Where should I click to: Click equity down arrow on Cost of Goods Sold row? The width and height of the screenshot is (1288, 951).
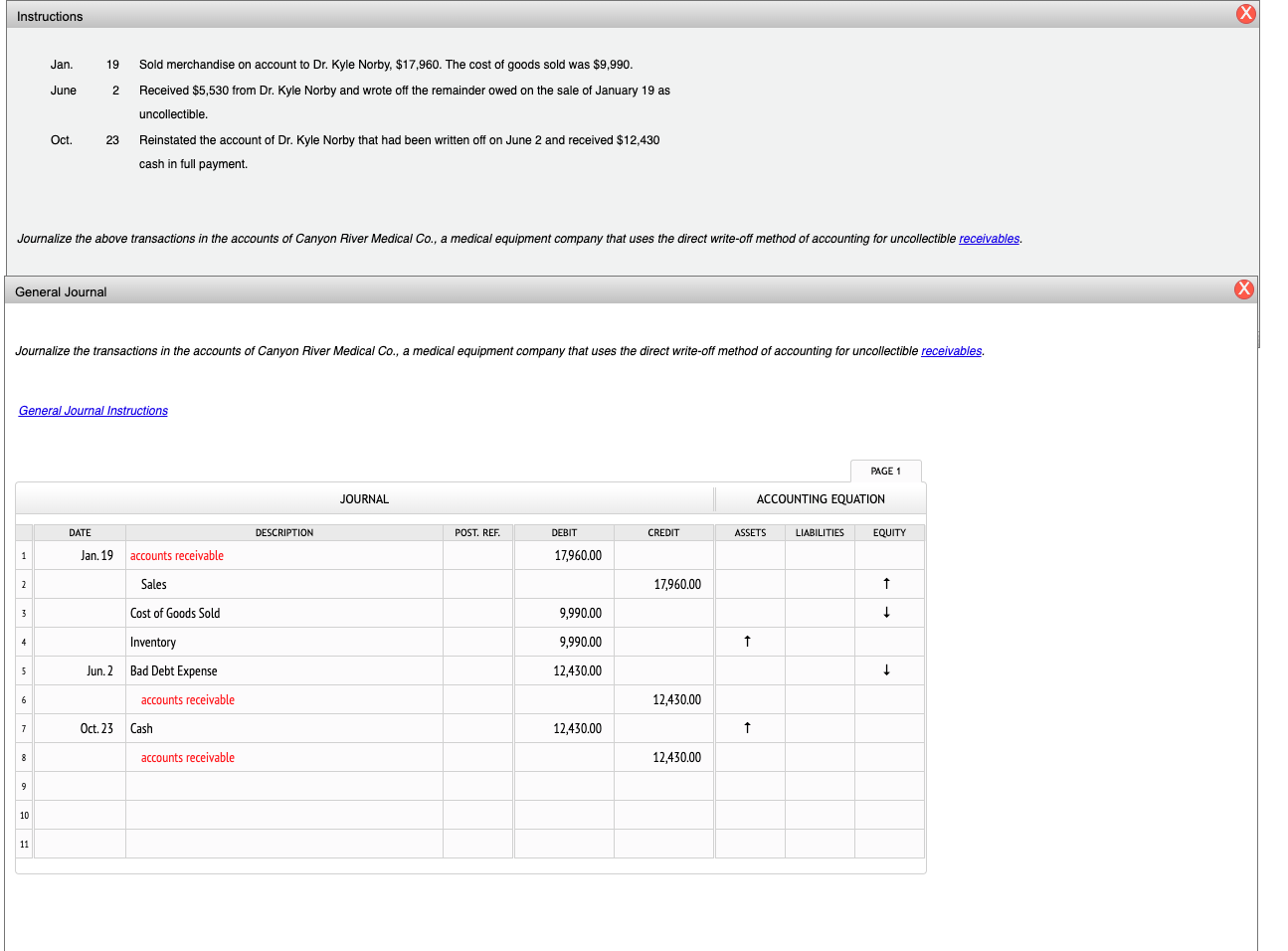click(x=886, y=613)
